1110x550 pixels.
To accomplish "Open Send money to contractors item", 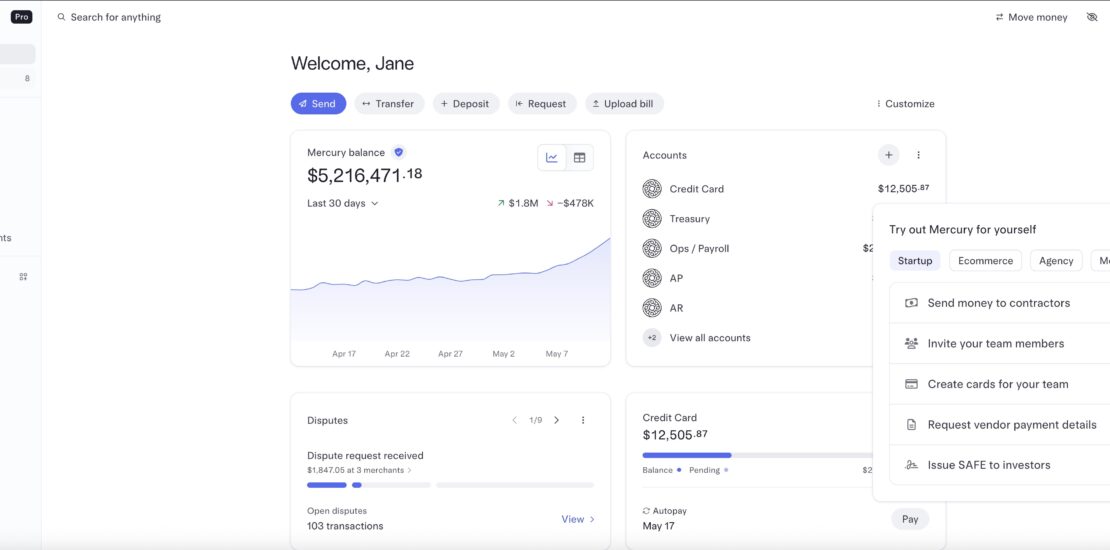I will click(1000, 303).
